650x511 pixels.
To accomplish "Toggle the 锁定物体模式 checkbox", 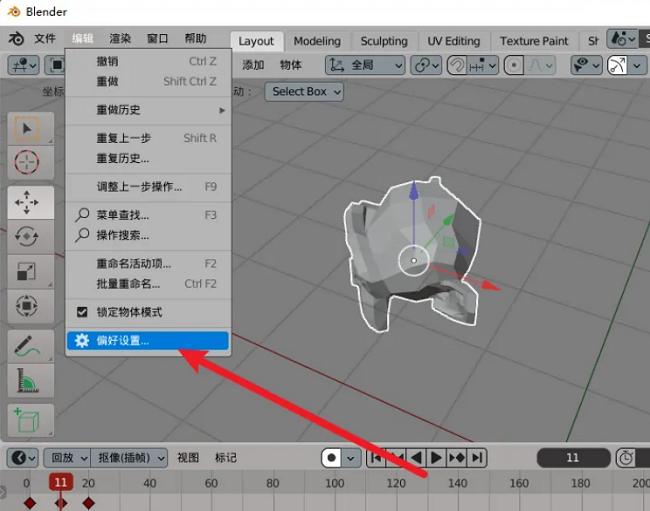I will click(x=83, y=312).
